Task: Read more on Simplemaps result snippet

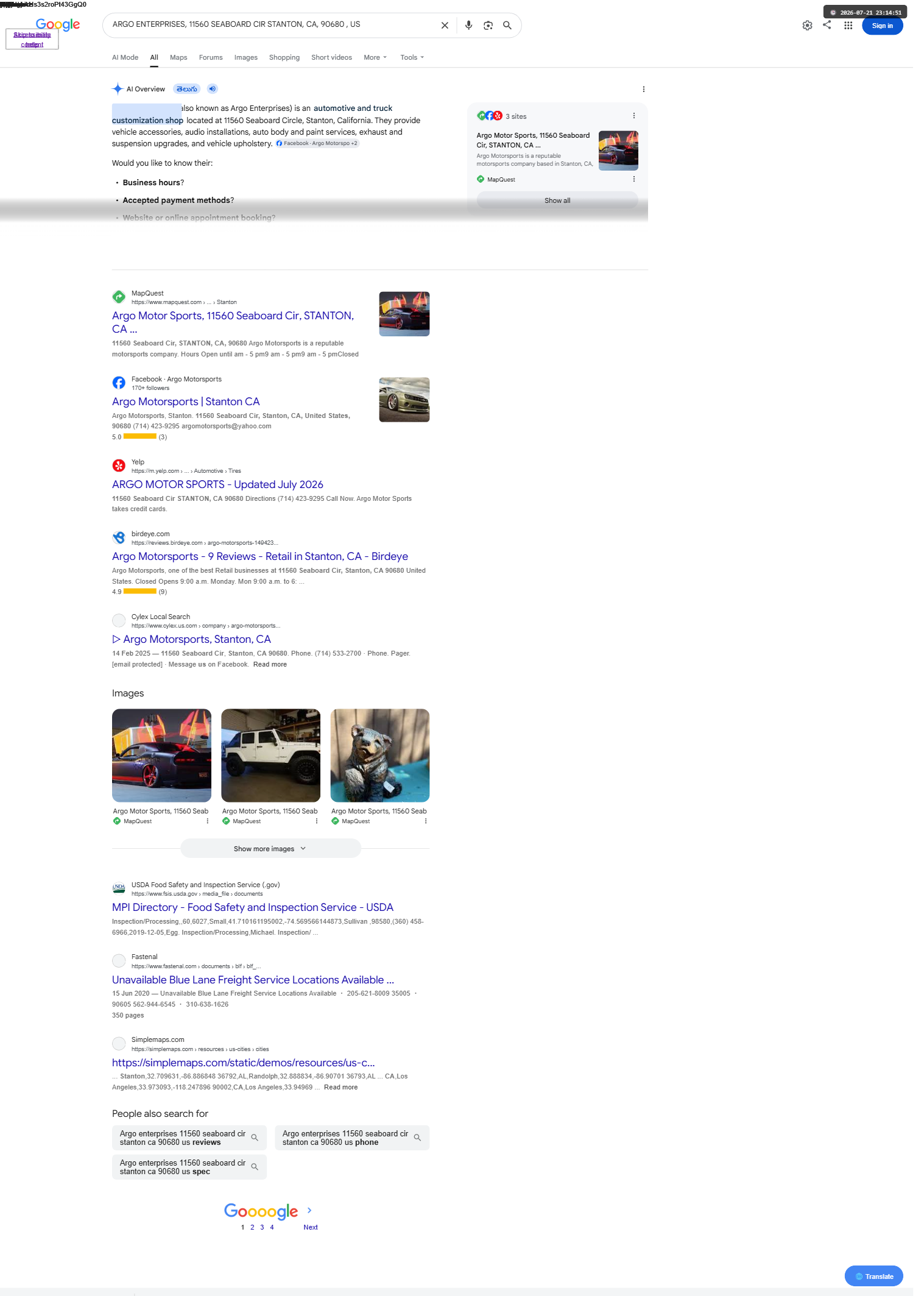Action: coord(340,1087)
